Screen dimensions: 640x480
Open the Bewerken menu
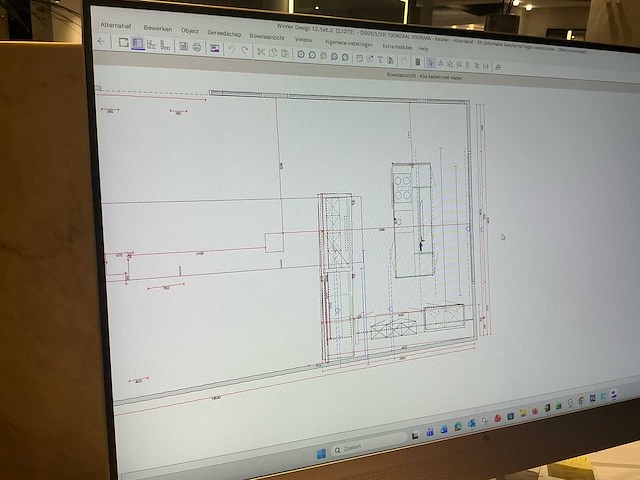157,28
